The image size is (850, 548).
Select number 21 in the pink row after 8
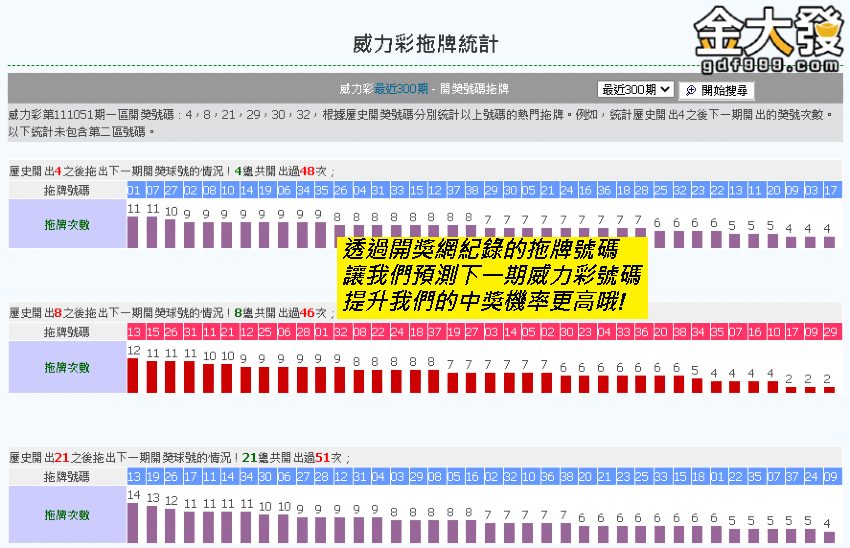click(228, 332)
